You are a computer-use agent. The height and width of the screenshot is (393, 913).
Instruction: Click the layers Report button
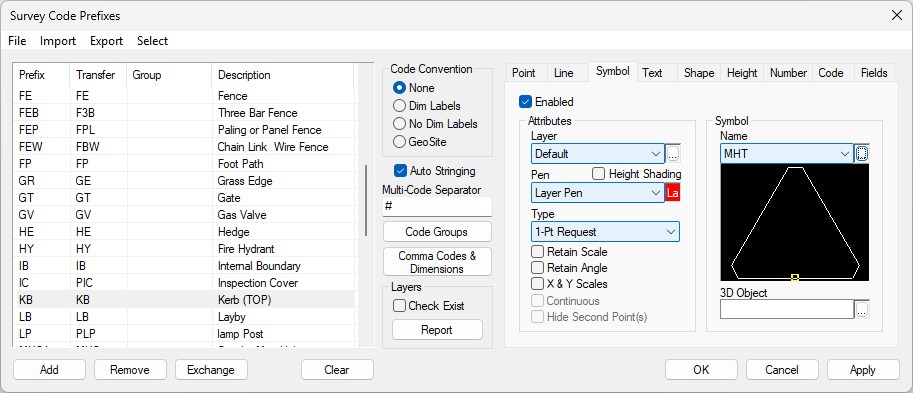(x=437, y=330)
